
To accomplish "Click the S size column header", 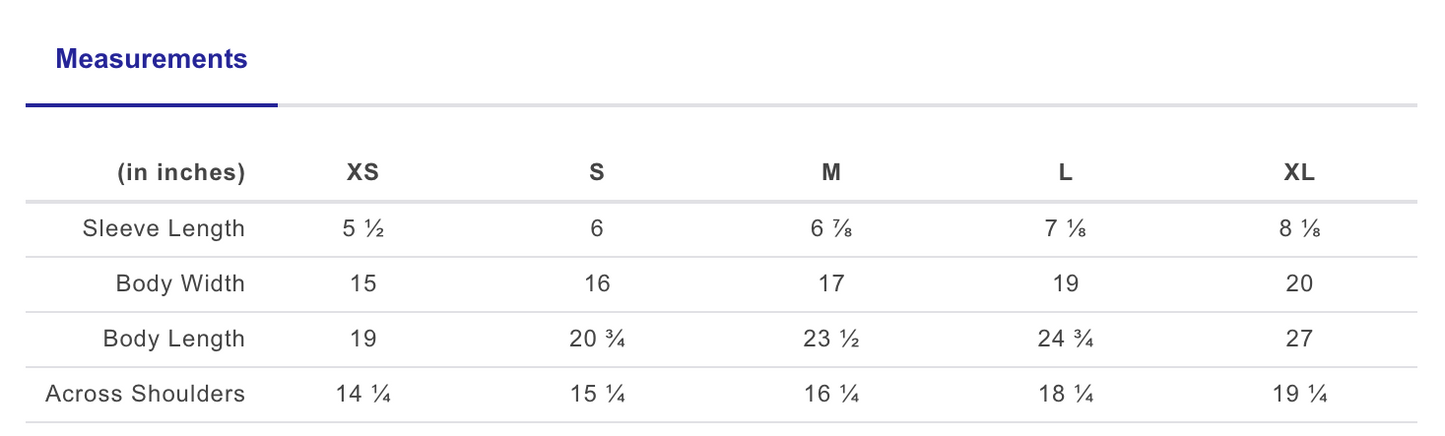I will (597, 173).
